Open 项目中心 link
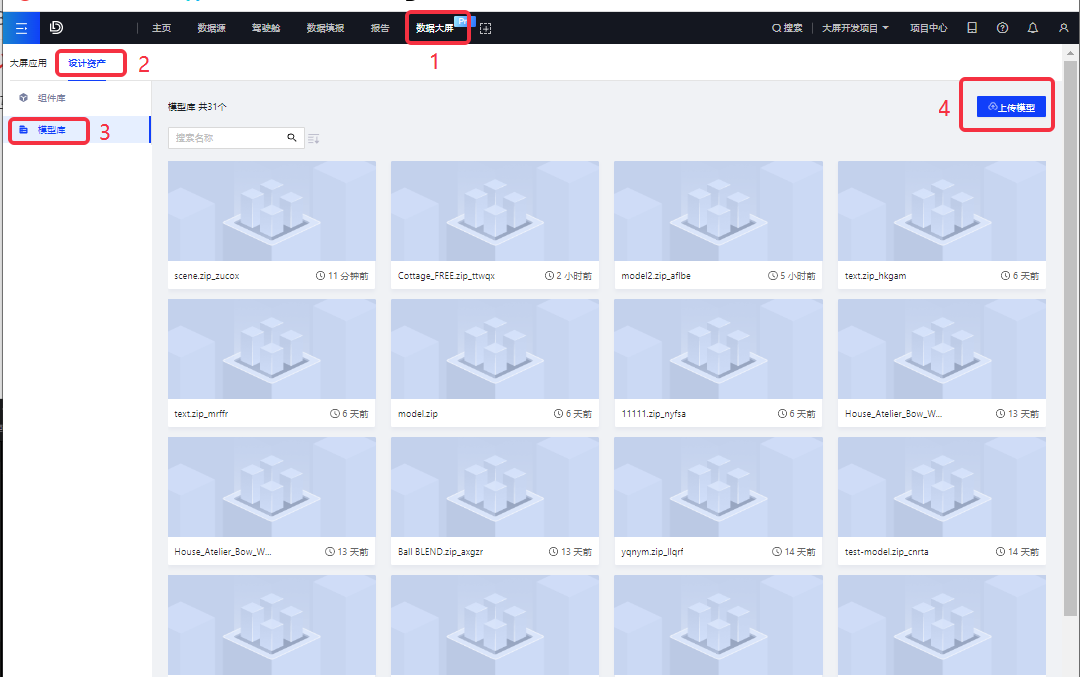This screenshot has width=1080, height=677. [x=928, y=28]
